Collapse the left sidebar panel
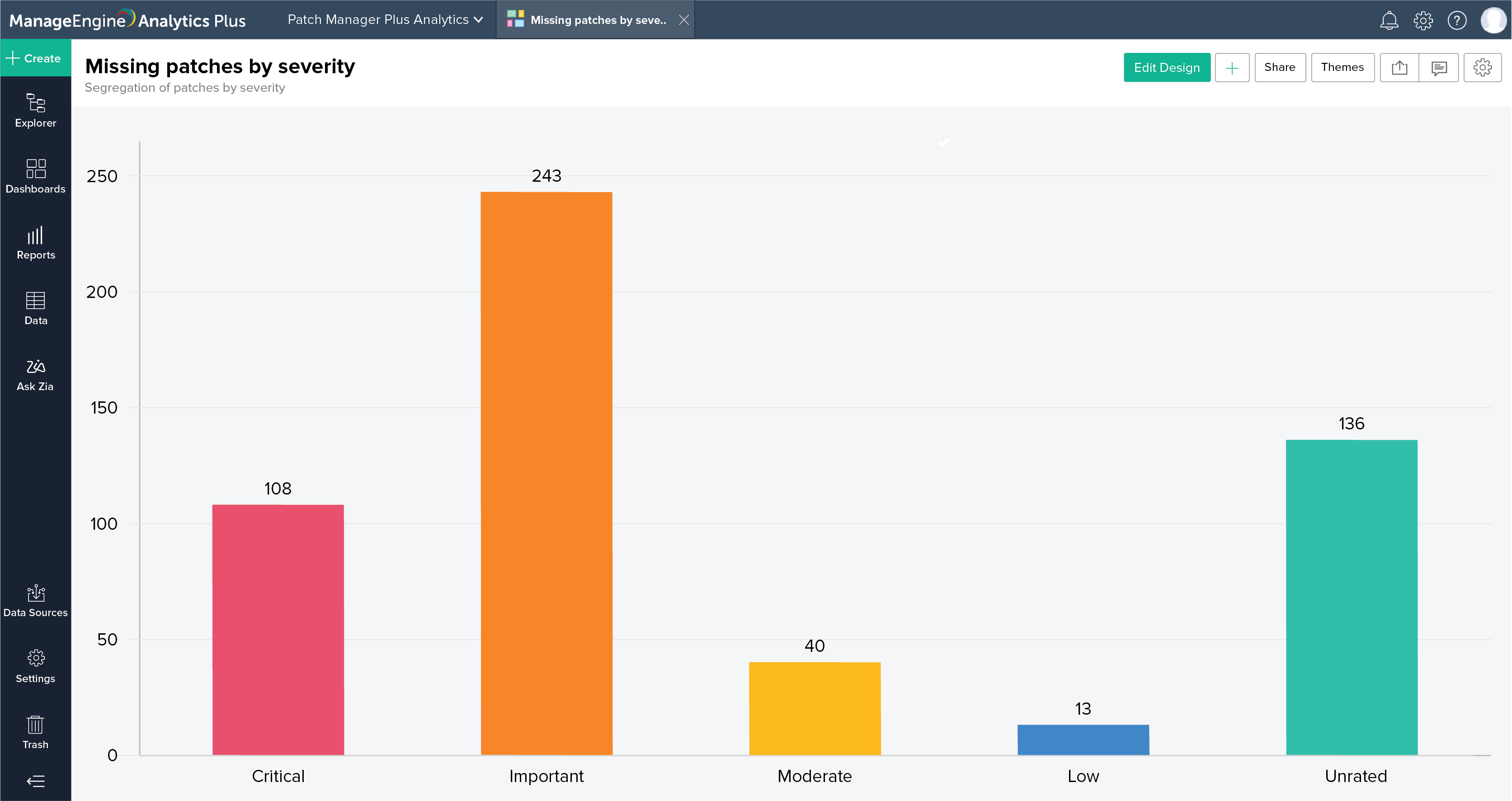1512x801 pixels. pos(35,781)
